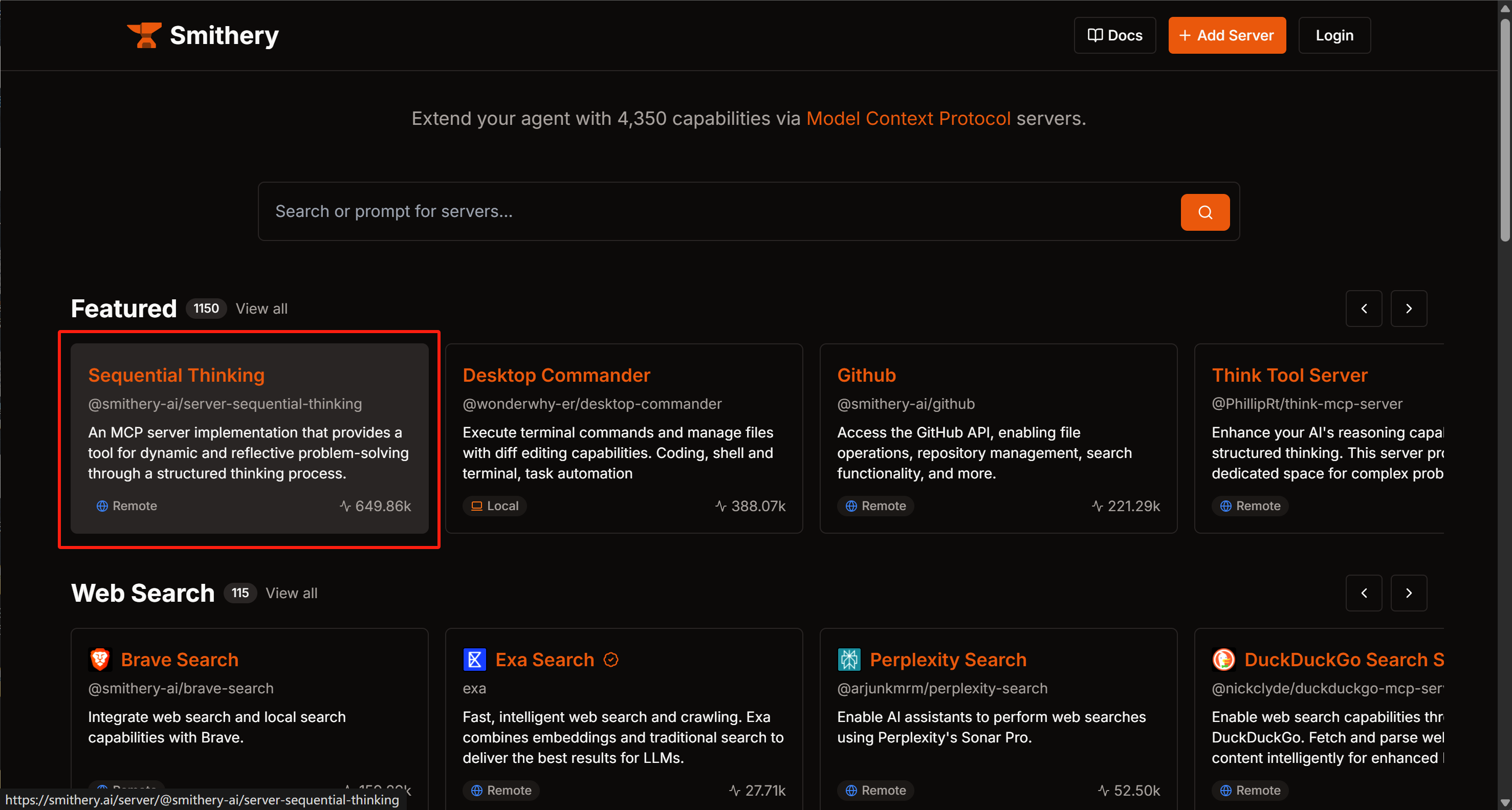Click the Featured count badge 1150
The image size is (1512, 810).
(206, 309)
